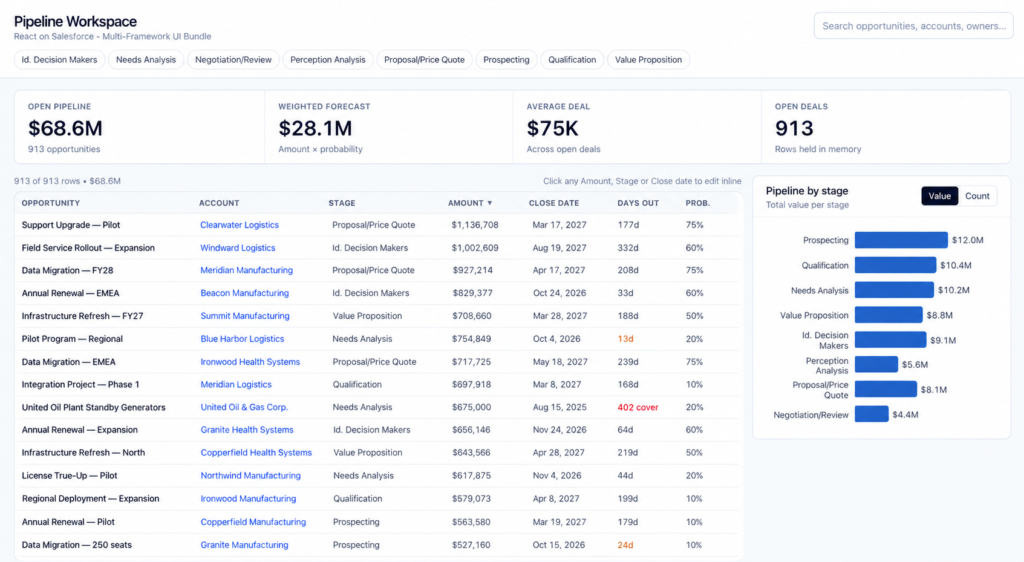Filter by Id. Decision Makers chip
1024x562 pixels.
59,59
